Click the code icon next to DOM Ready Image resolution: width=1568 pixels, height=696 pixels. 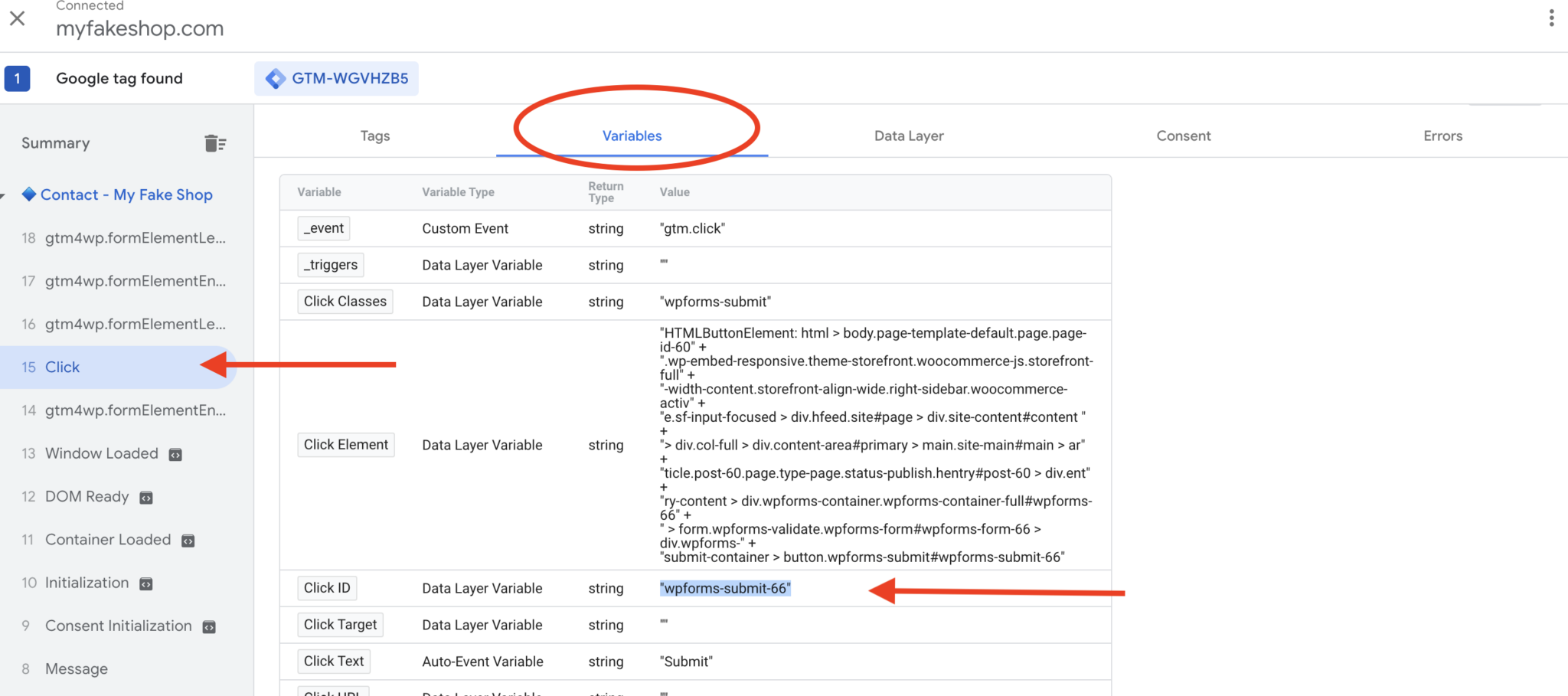[145, 496]
